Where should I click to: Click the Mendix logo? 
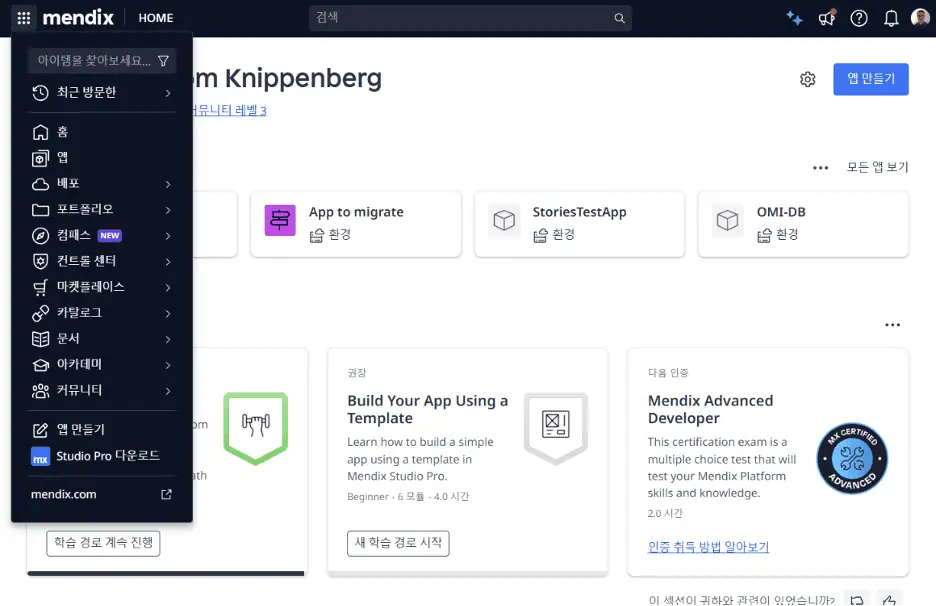(78, 18)
